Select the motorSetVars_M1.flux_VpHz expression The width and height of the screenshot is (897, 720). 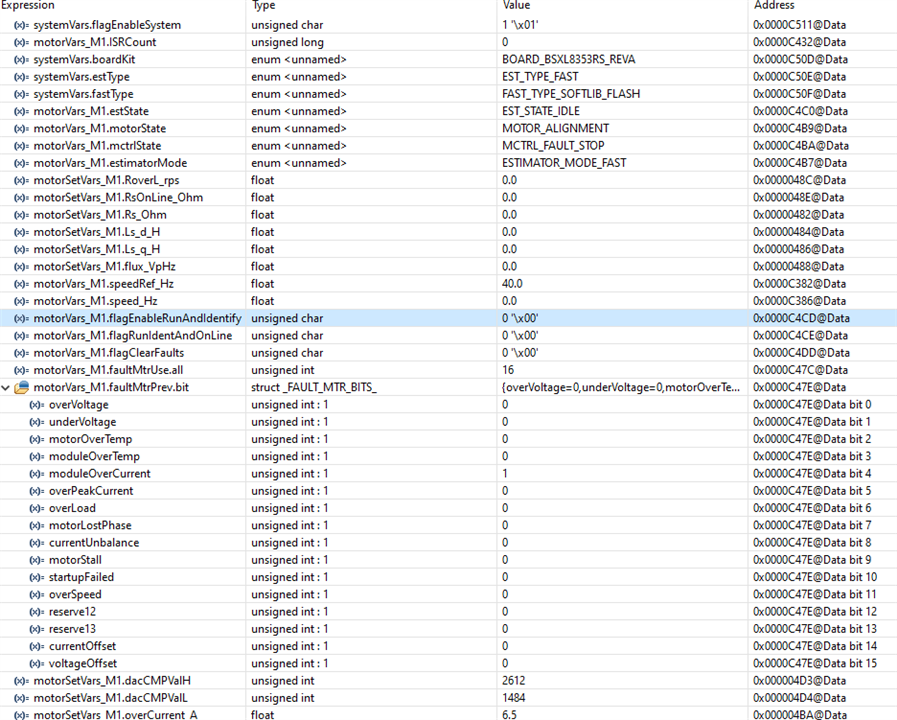point(105,266)
